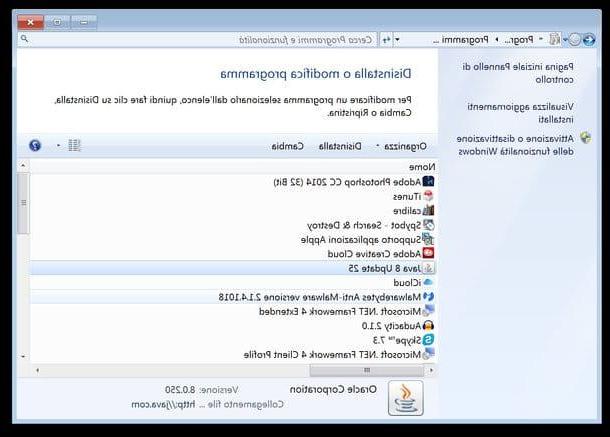This screenshot has width=610, height=437.
Task: Select Skype 7.3 entry text
Action: tap(397, 340)
